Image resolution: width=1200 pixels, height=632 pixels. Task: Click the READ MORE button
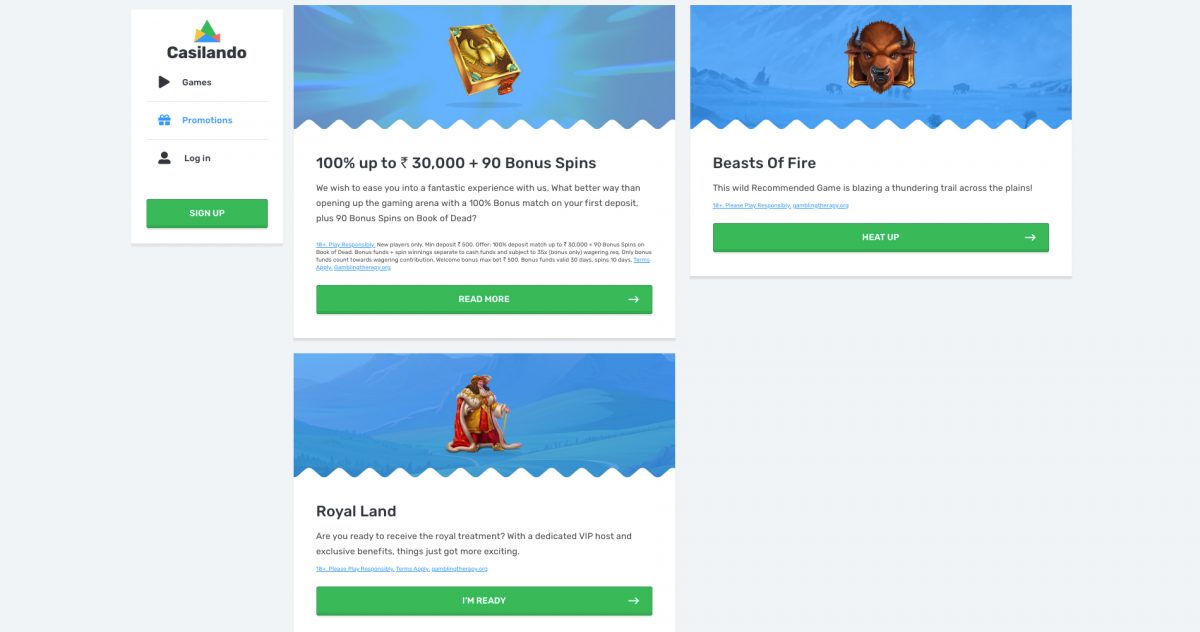(x=484, y=299)
